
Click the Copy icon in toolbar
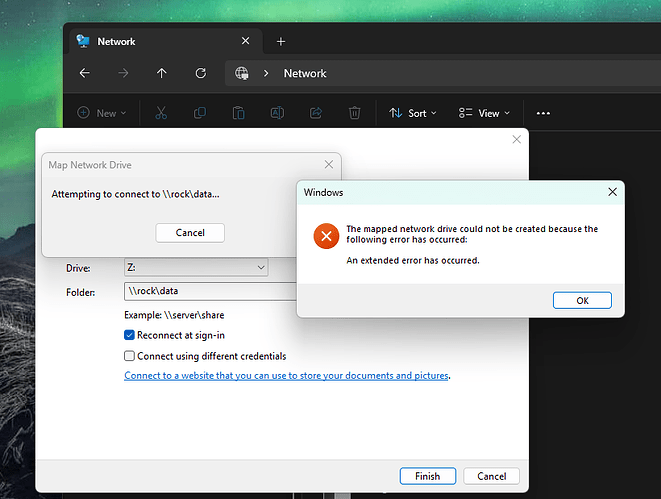coord(199,113)
